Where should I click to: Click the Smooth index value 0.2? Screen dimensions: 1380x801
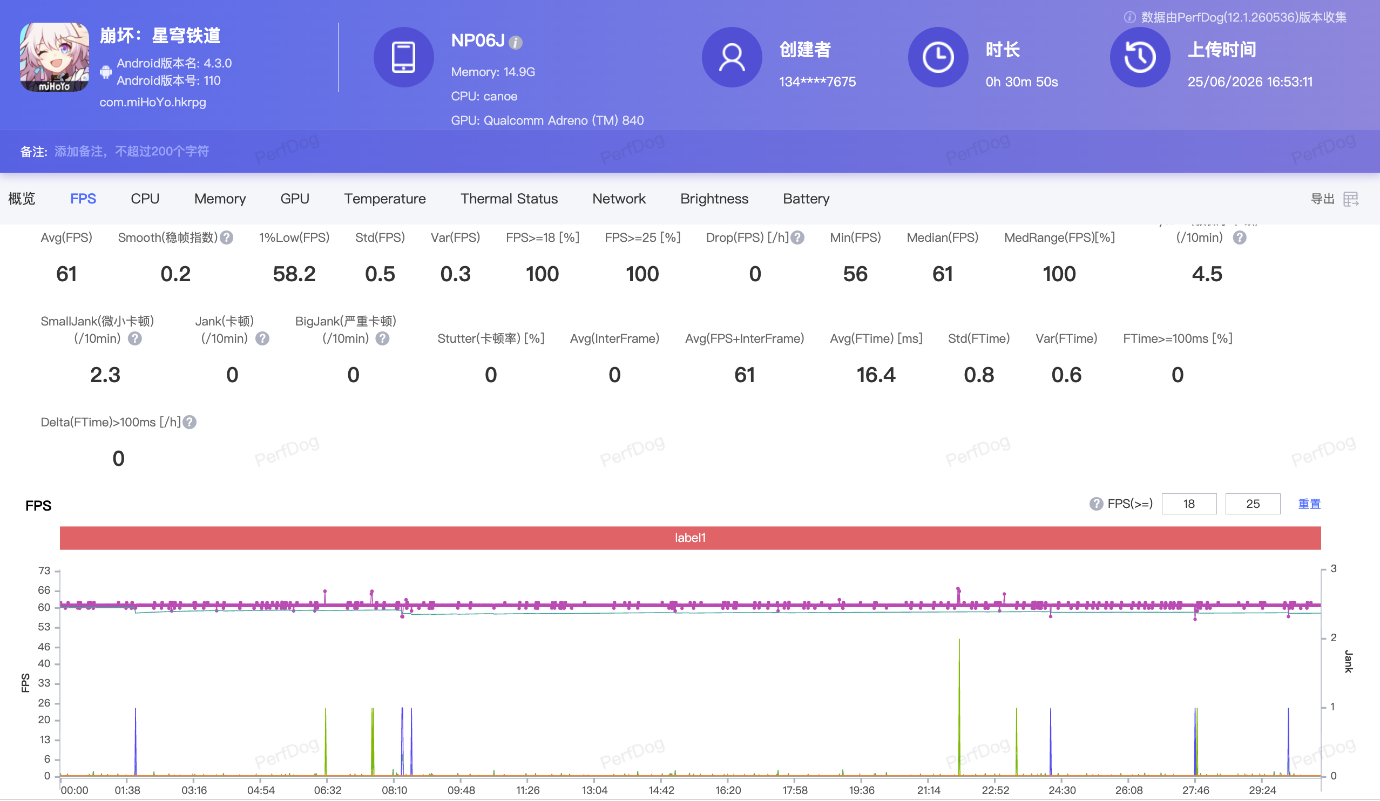click(x=176, y=274)
